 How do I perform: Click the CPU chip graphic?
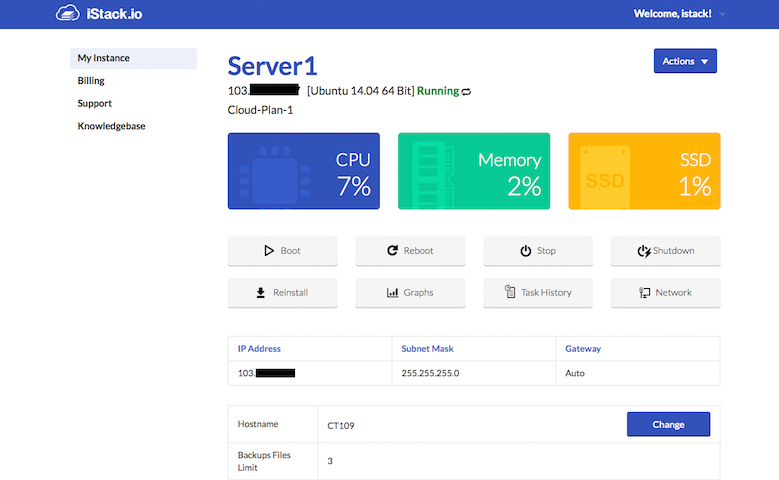pyautogui.click(x=275, y=175)
